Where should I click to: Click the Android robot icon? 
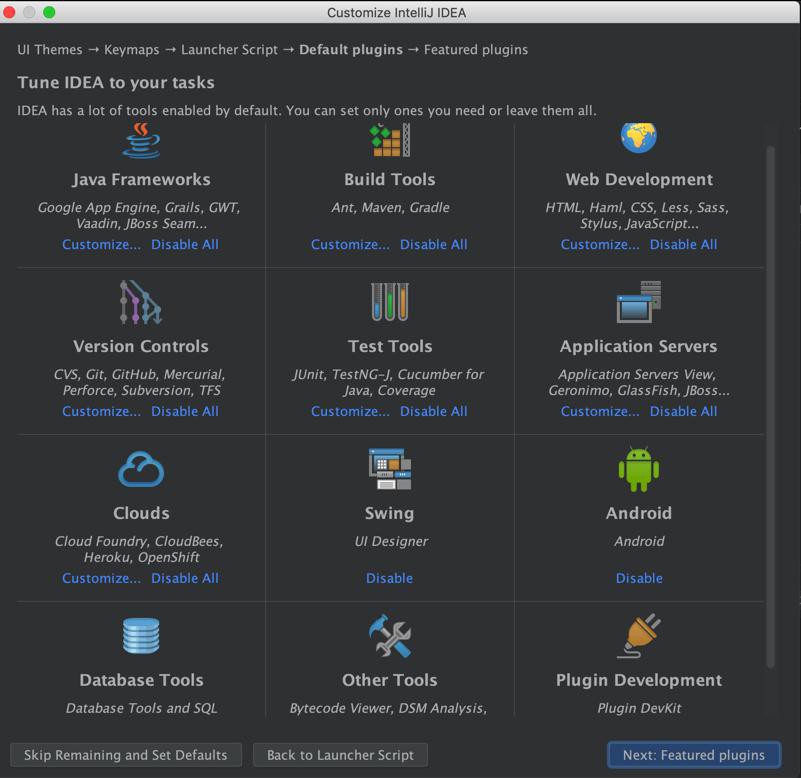[x=639, y=469]
